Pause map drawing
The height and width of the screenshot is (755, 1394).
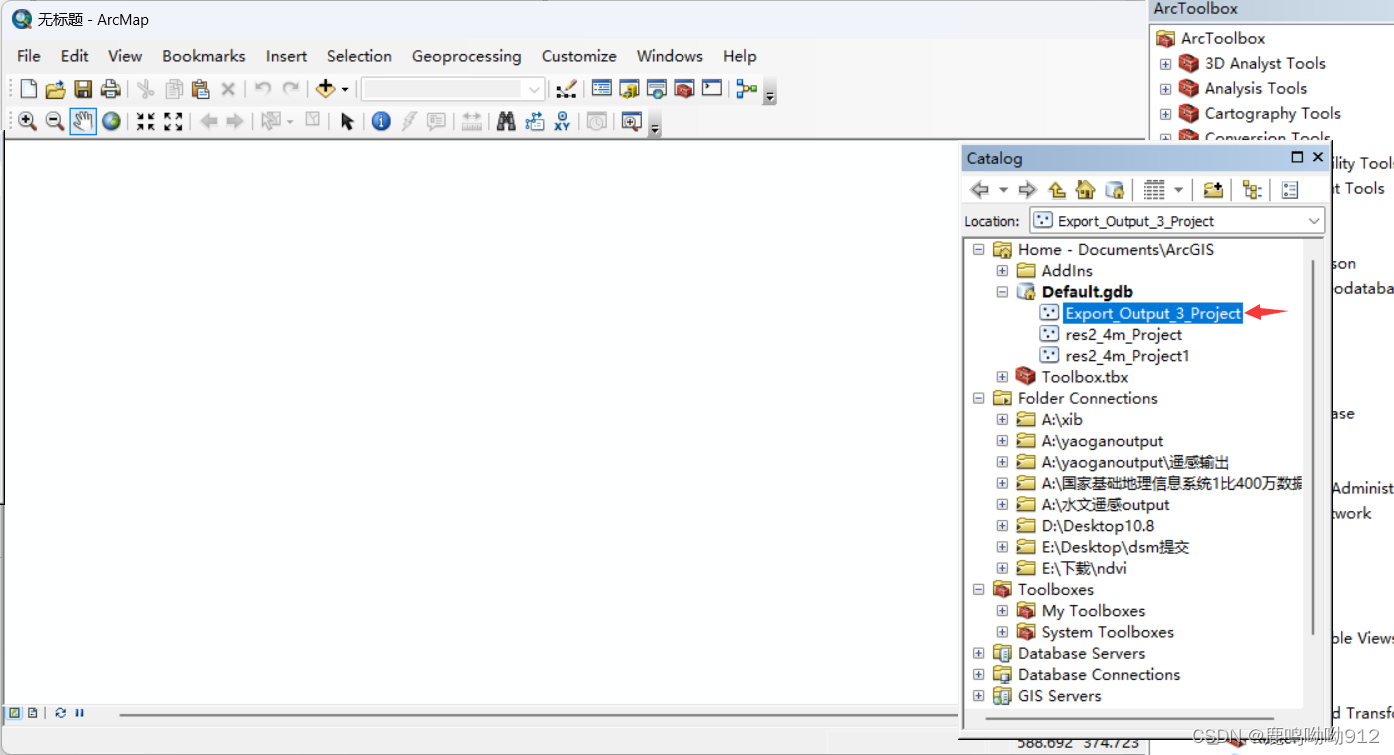tap(79, 713)
